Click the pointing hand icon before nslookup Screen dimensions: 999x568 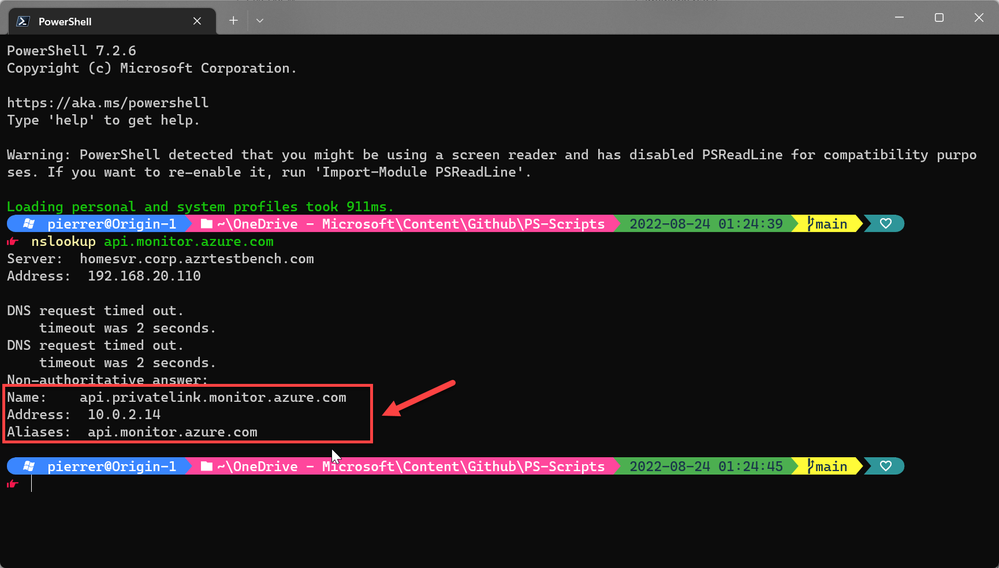pos(13,241)
